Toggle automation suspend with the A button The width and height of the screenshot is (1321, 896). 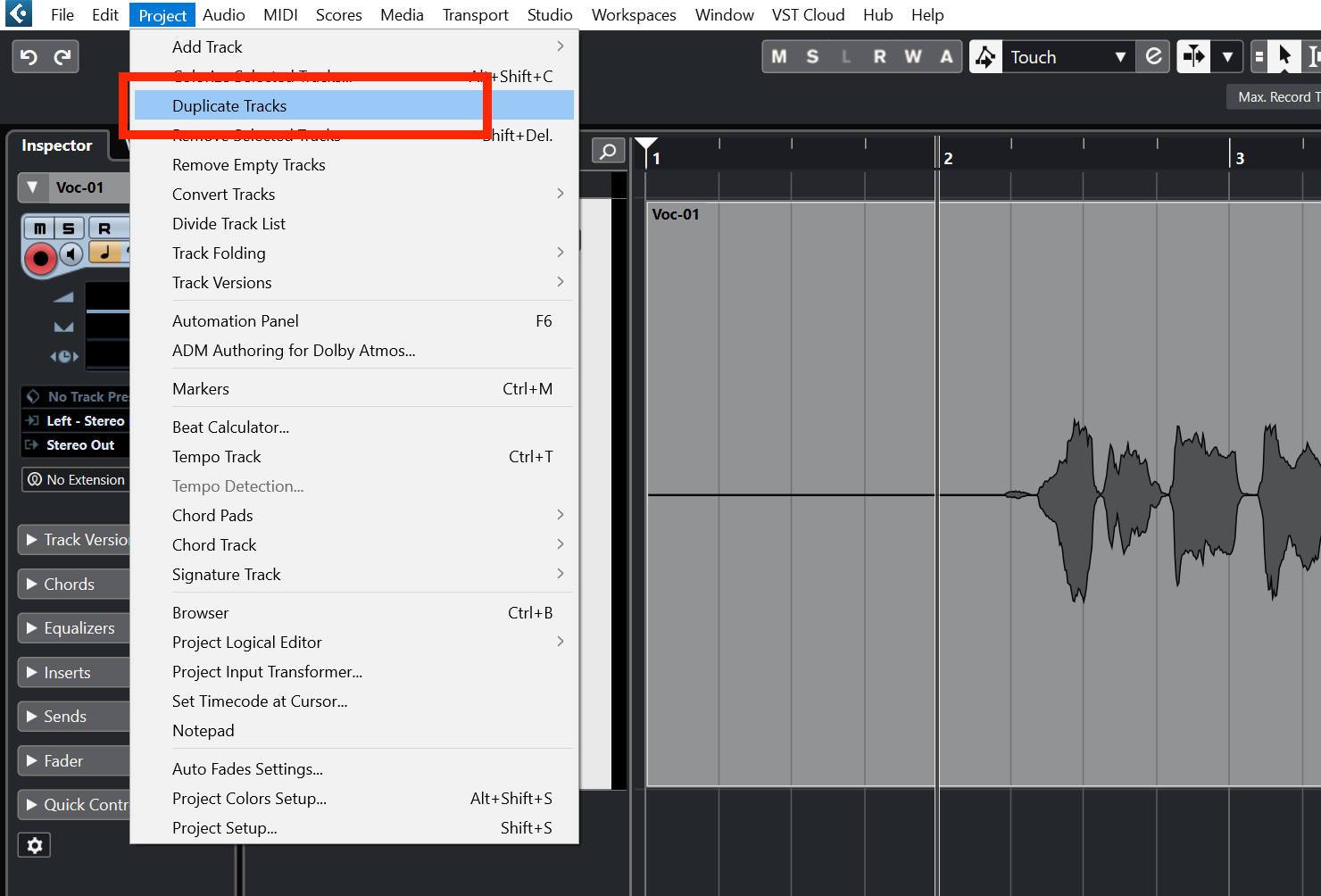pyautogui.click(x=946, y=55)
